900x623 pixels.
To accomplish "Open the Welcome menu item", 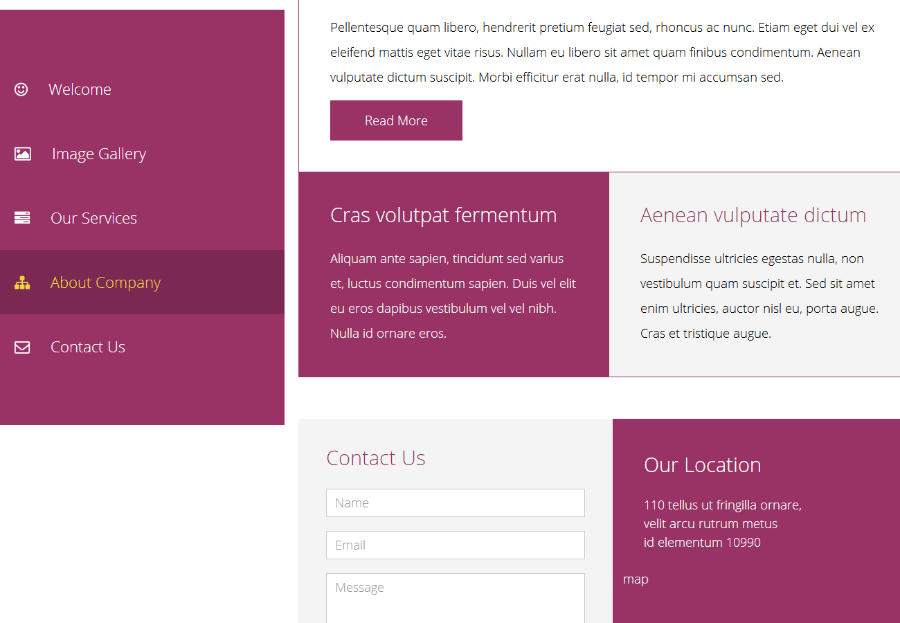I will [80, 90].
